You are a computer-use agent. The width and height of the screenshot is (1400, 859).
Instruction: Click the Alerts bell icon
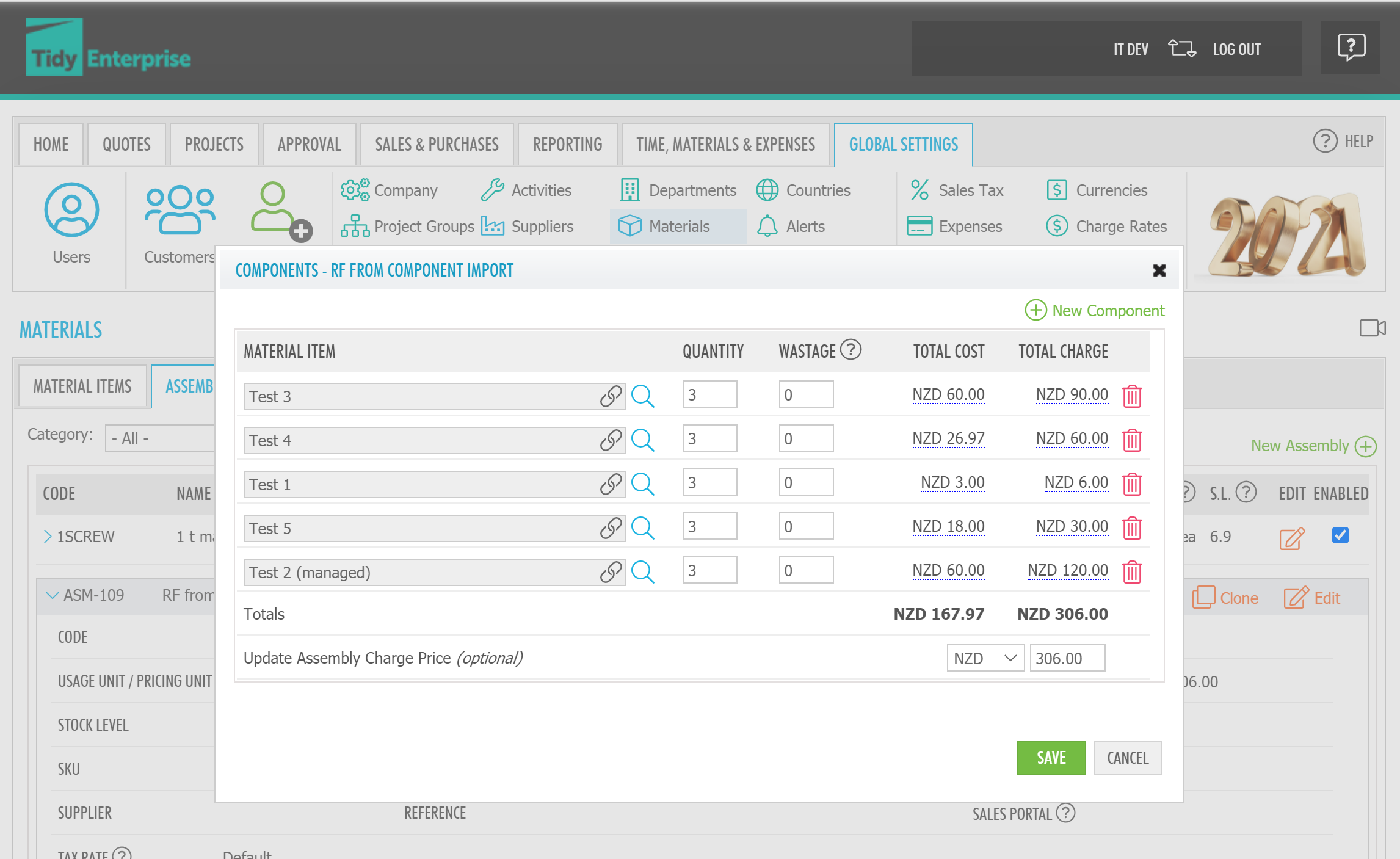pos(767,226)
